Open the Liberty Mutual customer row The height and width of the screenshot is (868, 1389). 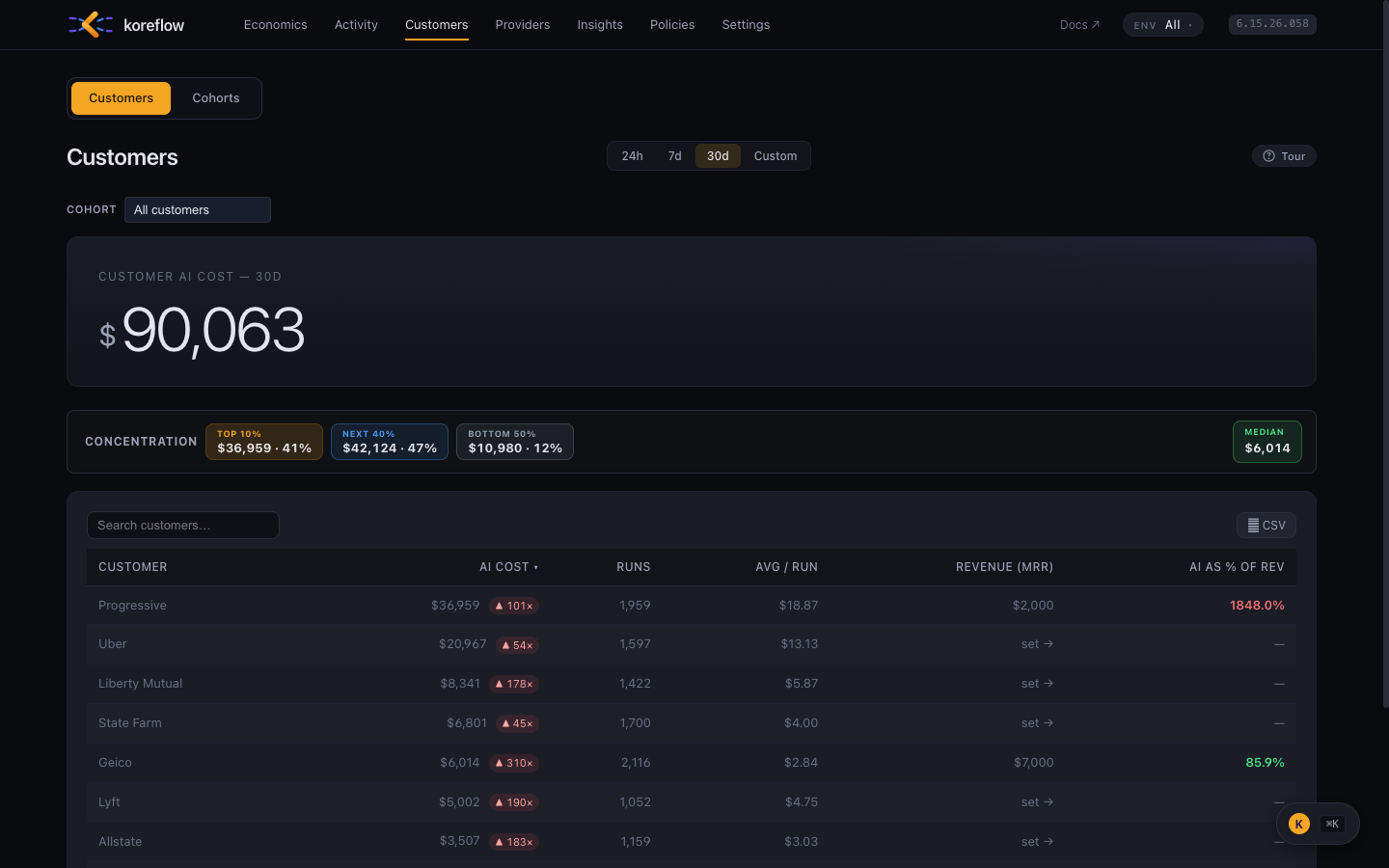click(692, 684)
